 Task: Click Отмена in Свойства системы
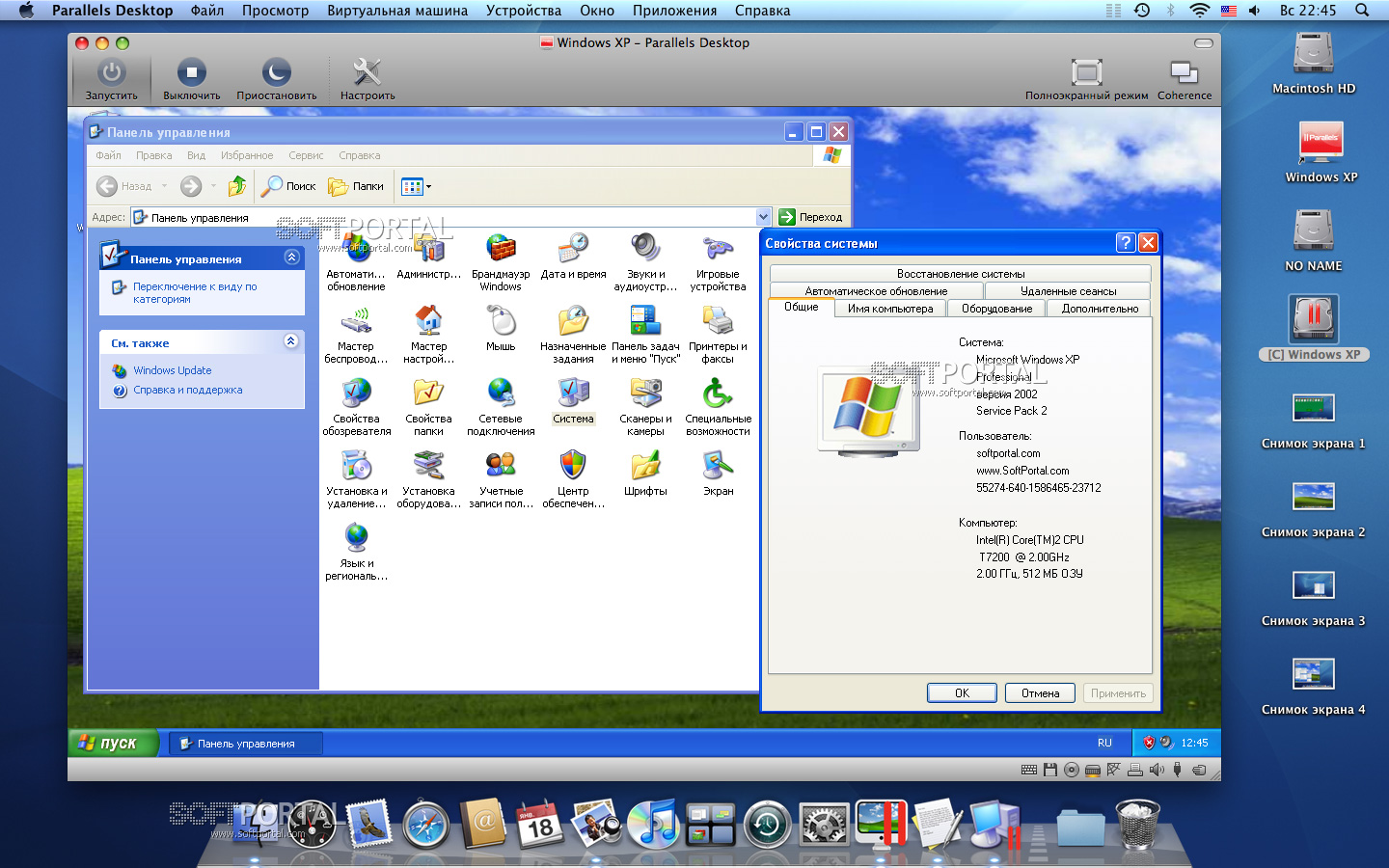(1041, 692)
